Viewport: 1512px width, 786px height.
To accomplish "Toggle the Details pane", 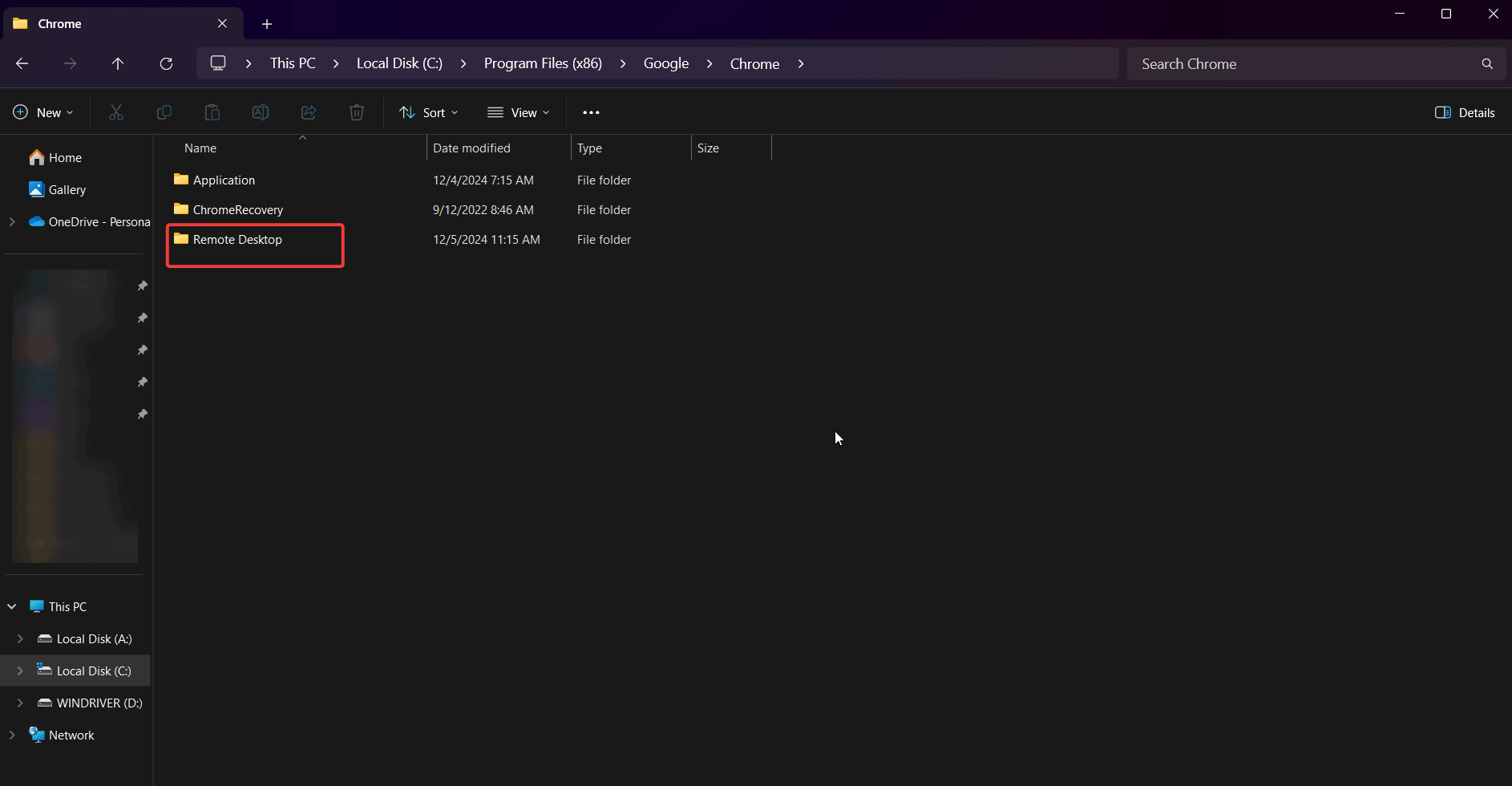I will (x=1465, y=112).
